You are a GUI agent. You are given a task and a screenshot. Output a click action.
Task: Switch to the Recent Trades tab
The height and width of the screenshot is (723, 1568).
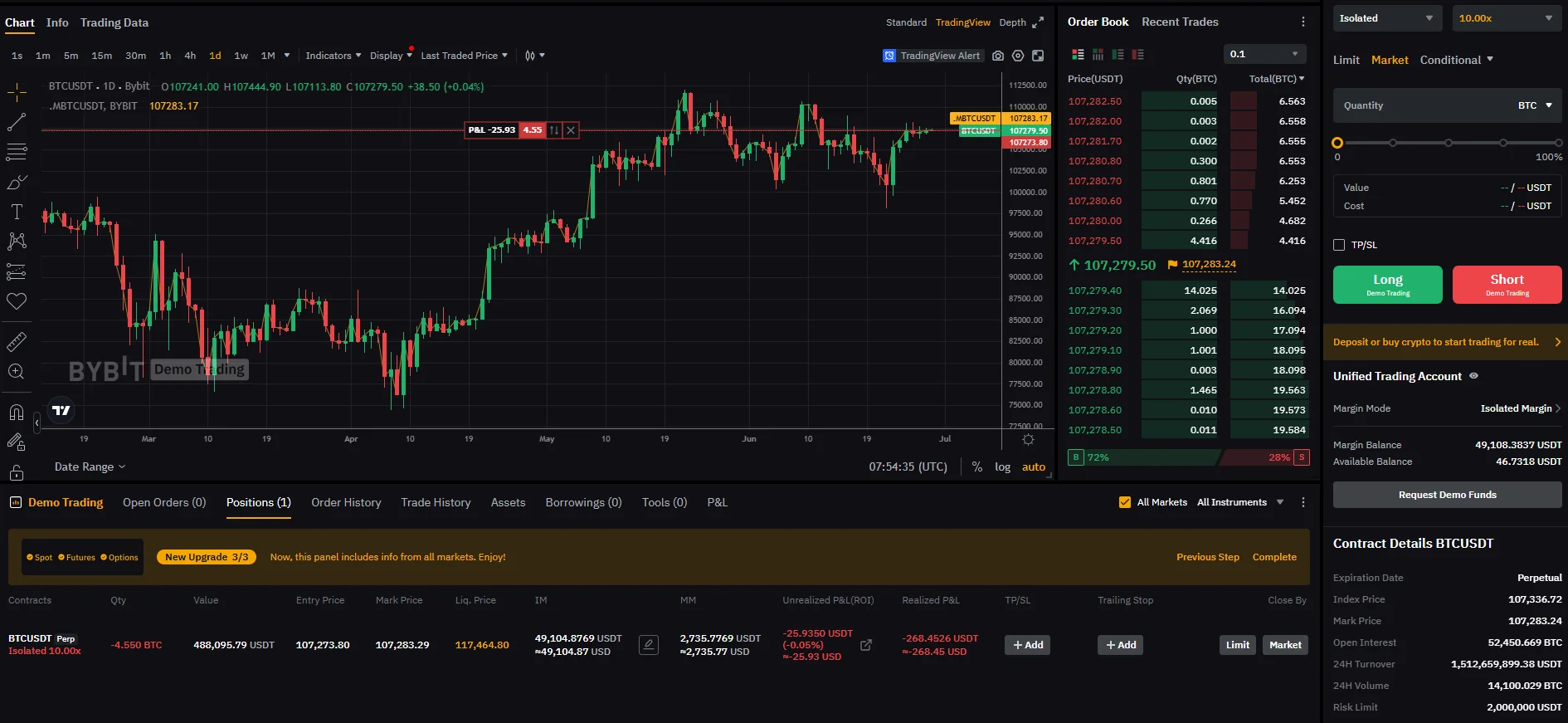(x=1180, y=22)
